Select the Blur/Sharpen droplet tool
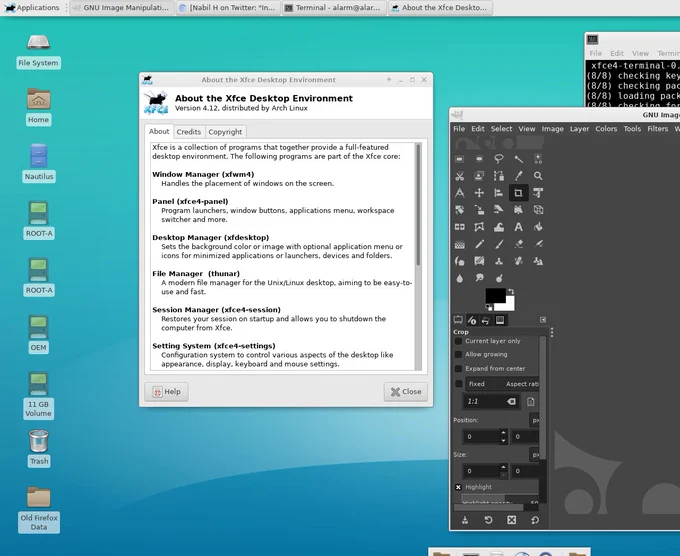 pyautogui.click(x=460, y=278)
